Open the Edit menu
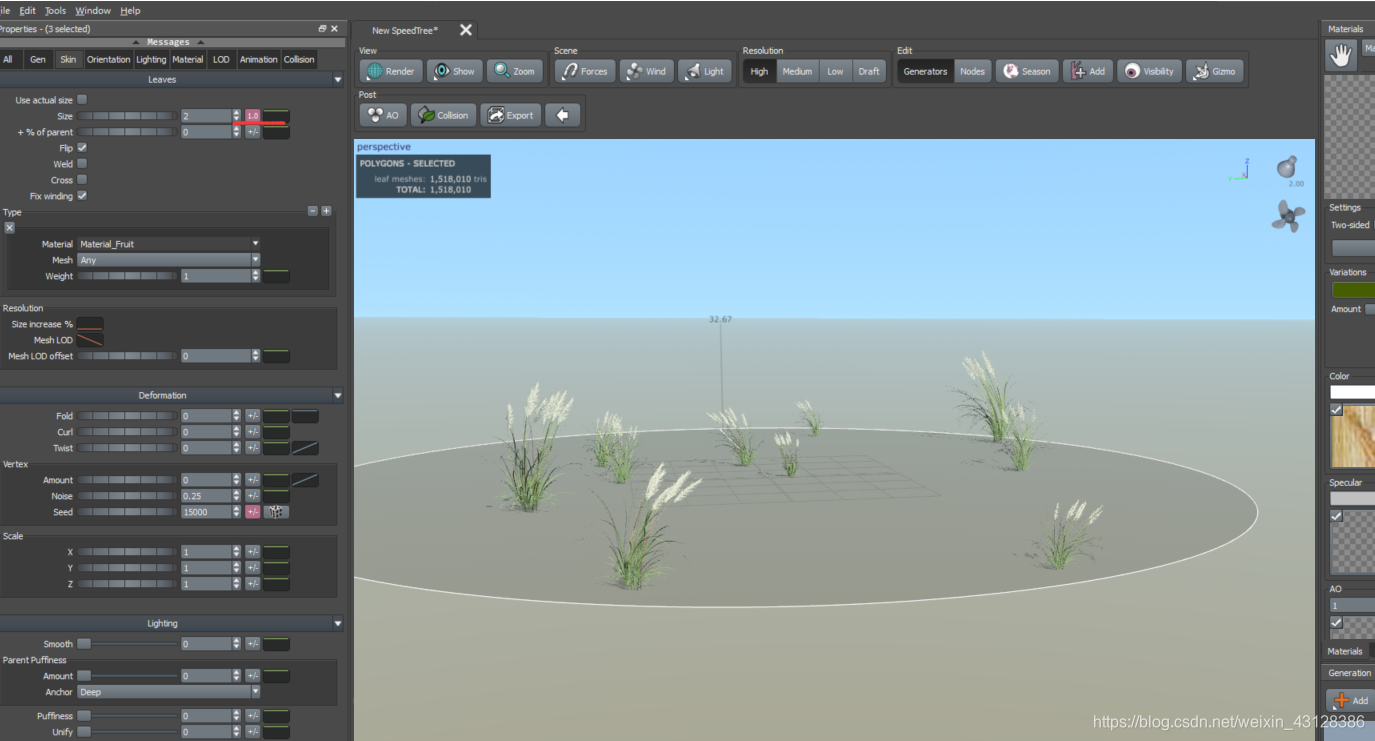Screen dimensions: 1375x741 click(x=27, y=10)
